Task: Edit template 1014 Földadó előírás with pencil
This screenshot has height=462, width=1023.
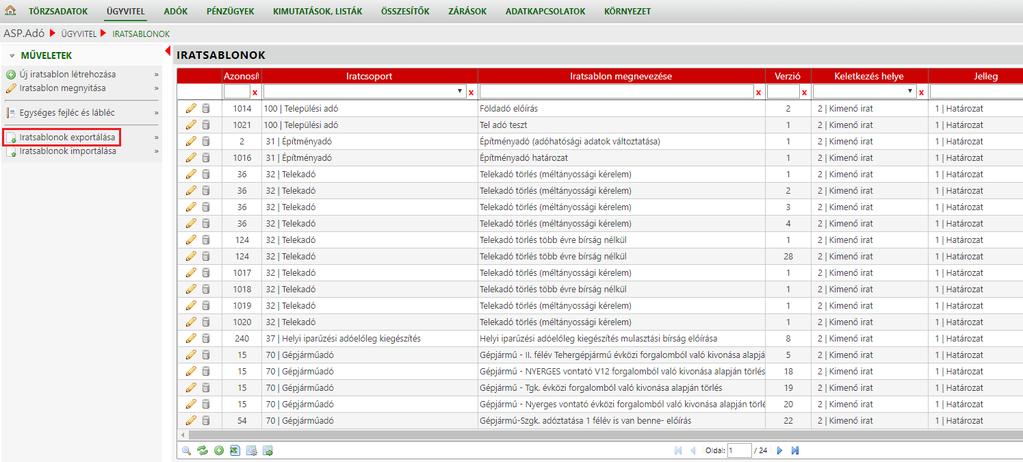Action: [x=191, y=108]
